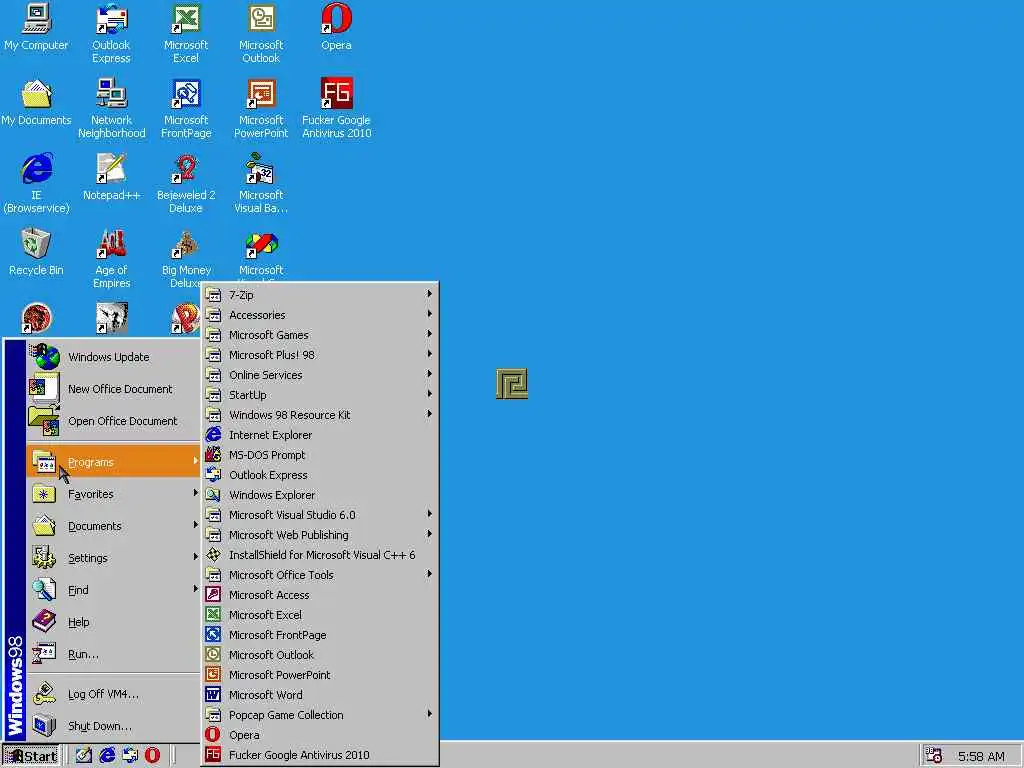This screenshot has height=768, width=1024.
Task: Open InstallShield for Microsoft Visual C++ 6
Action: [x=320, y=555]
